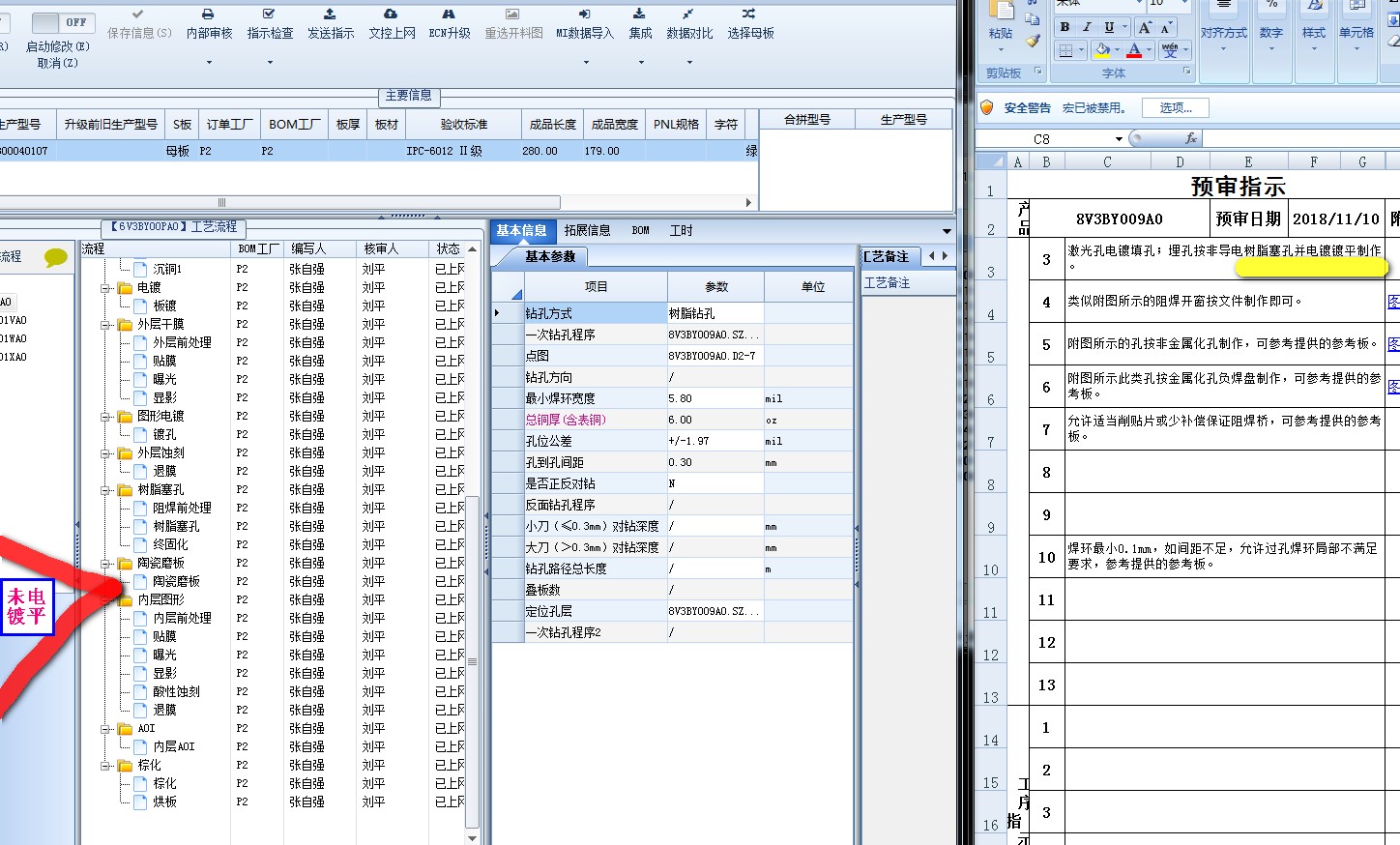
Task: Click the 成品长度 column header
Action: point(552,124)
